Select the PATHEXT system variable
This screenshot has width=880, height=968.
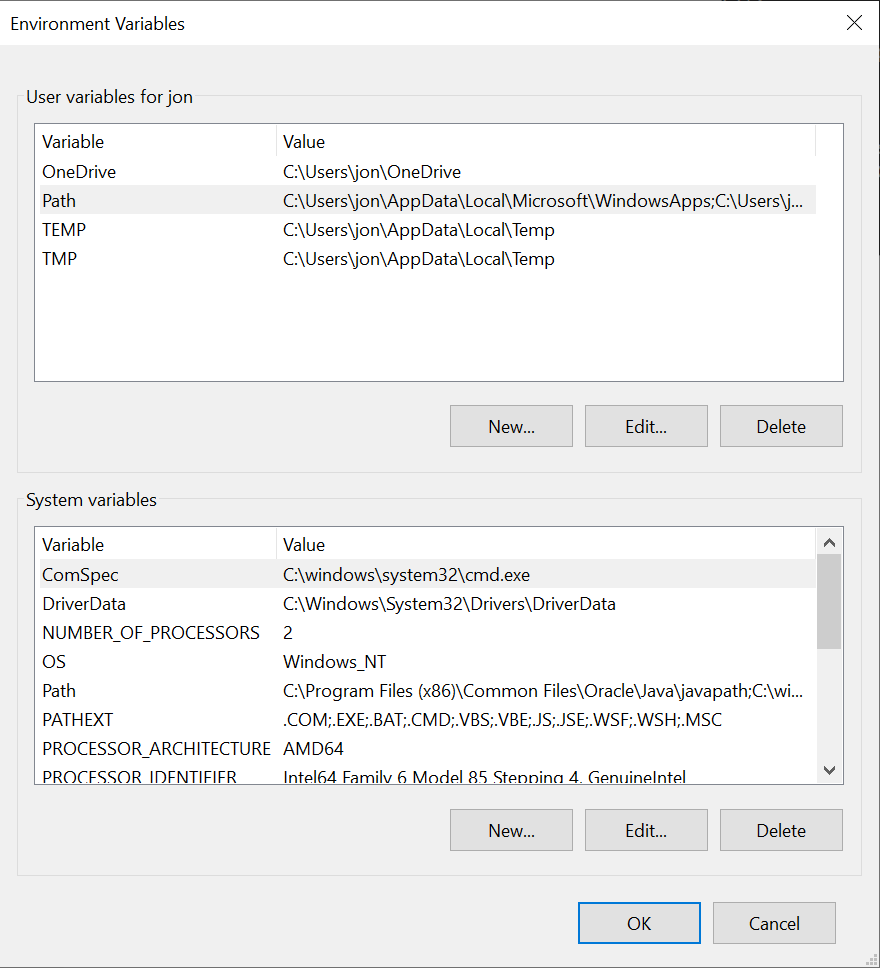pyautogui.click(x=78, y=720)
